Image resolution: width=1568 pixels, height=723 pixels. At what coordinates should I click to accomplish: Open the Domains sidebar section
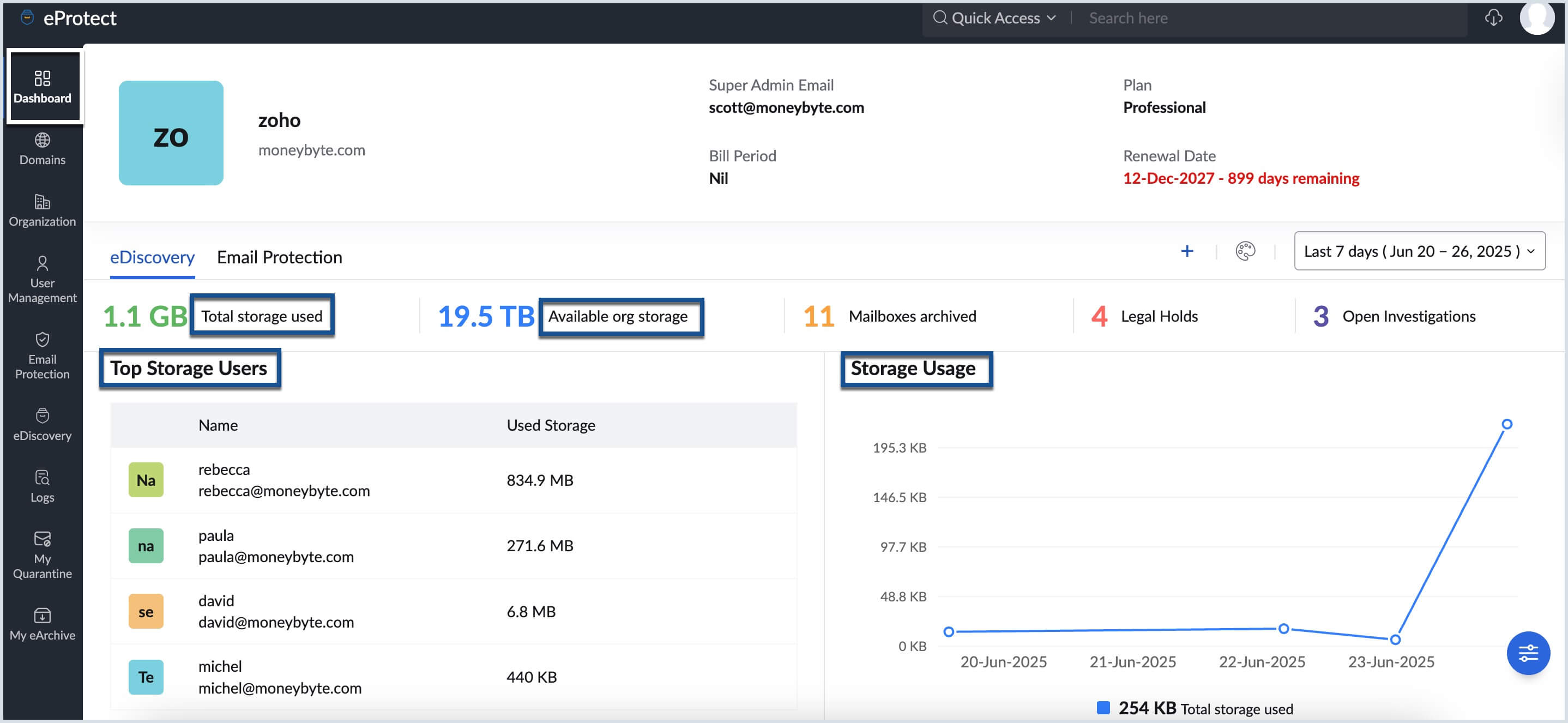(x=42, y=149)
